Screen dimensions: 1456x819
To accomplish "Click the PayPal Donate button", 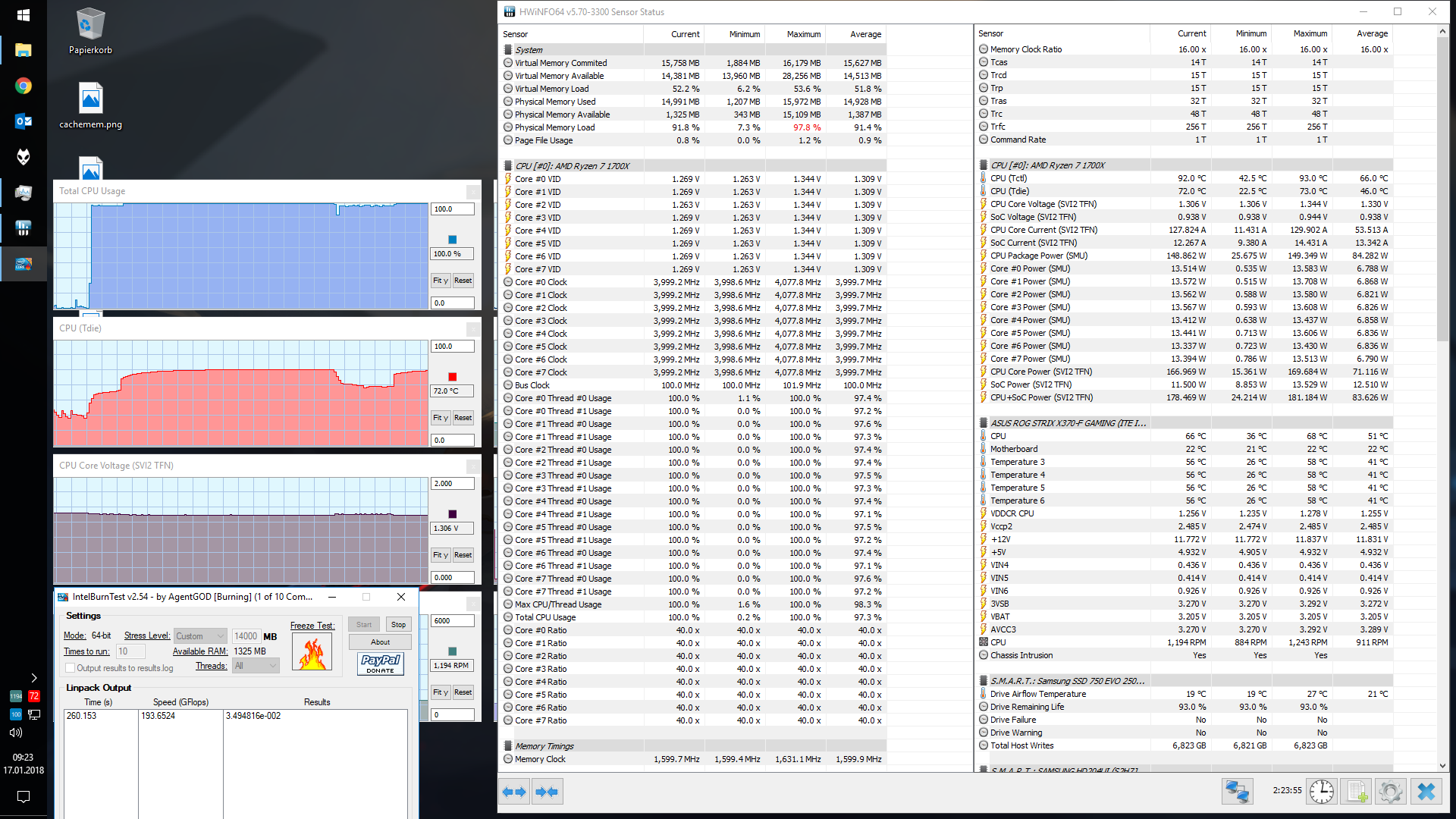I will 380,664.
